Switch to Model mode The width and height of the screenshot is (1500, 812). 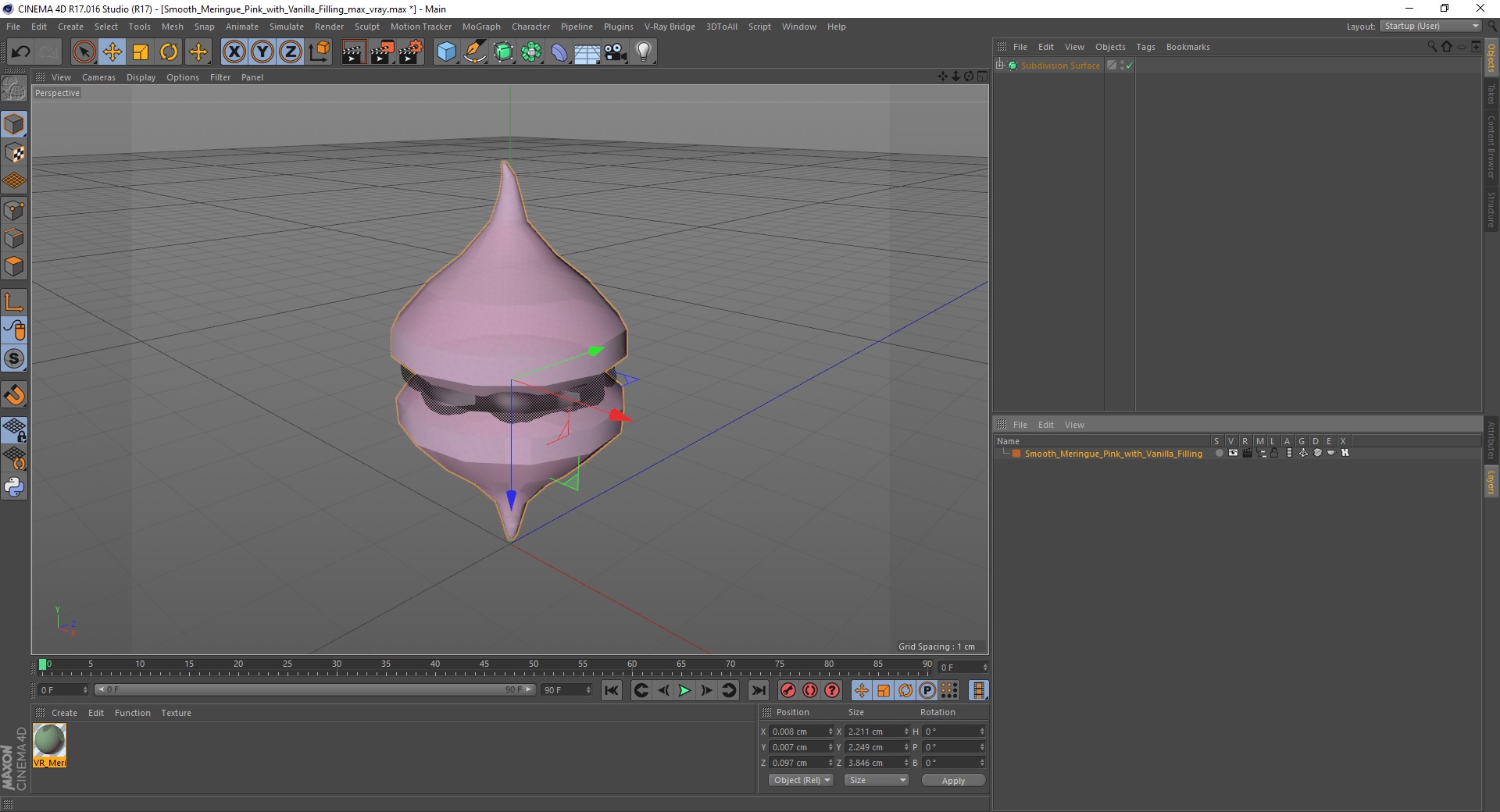coord(14,124)
